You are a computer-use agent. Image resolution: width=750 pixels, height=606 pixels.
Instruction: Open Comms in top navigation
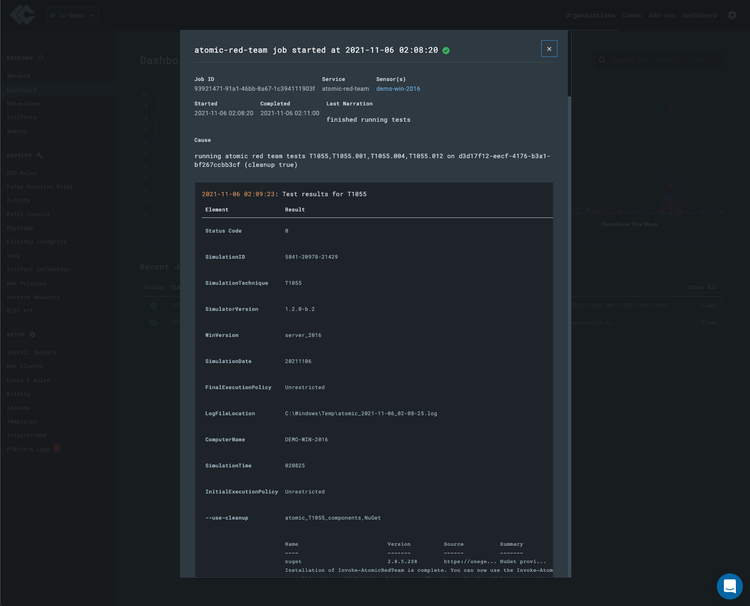click(x=631, y=15)
